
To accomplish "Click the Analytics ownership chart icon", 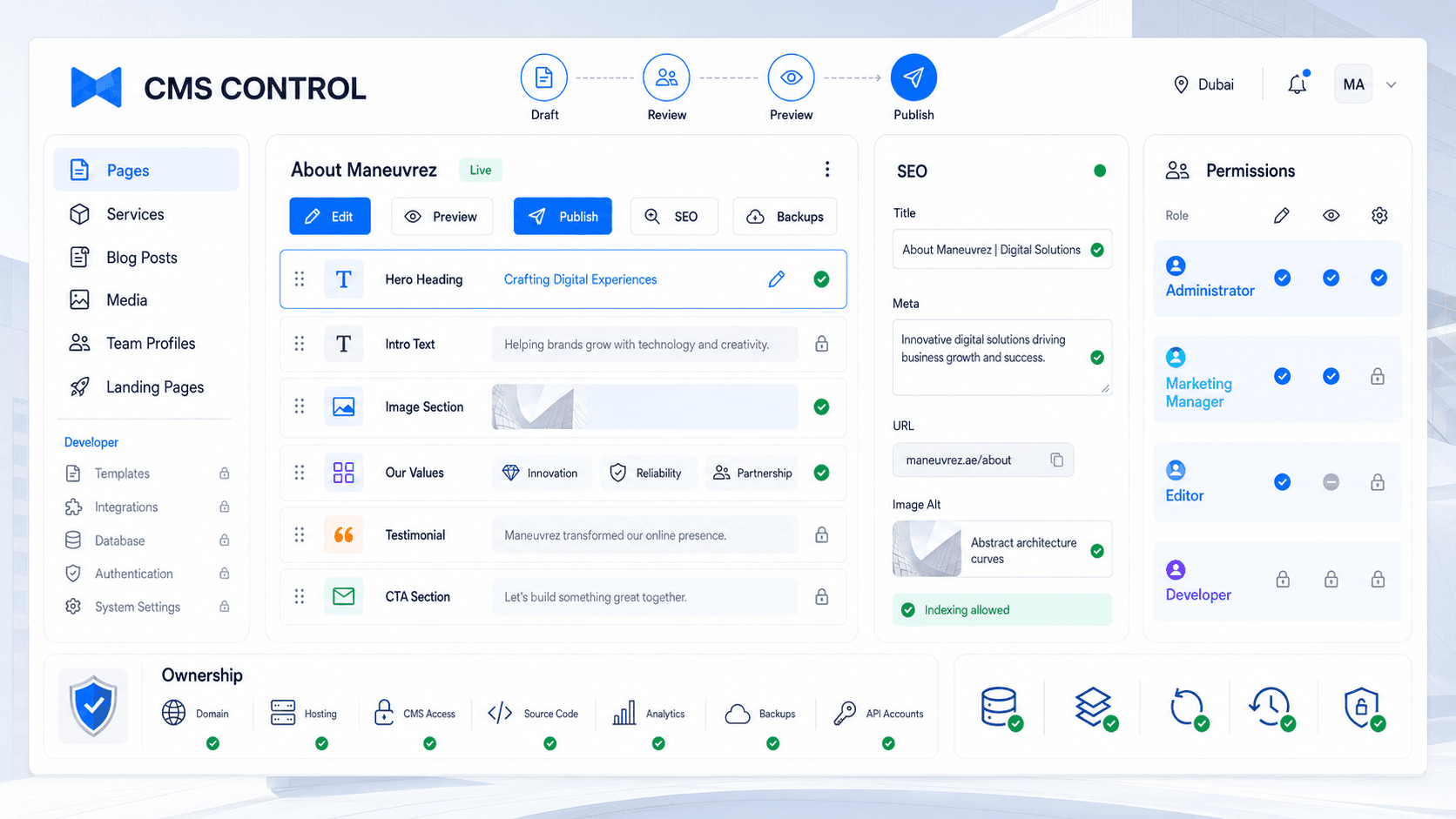I will [624, 713].
